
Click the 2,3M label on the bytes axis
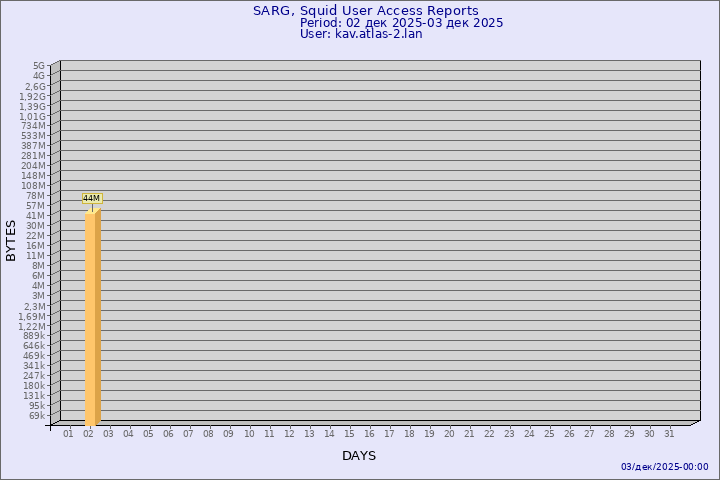click(34, 306)
